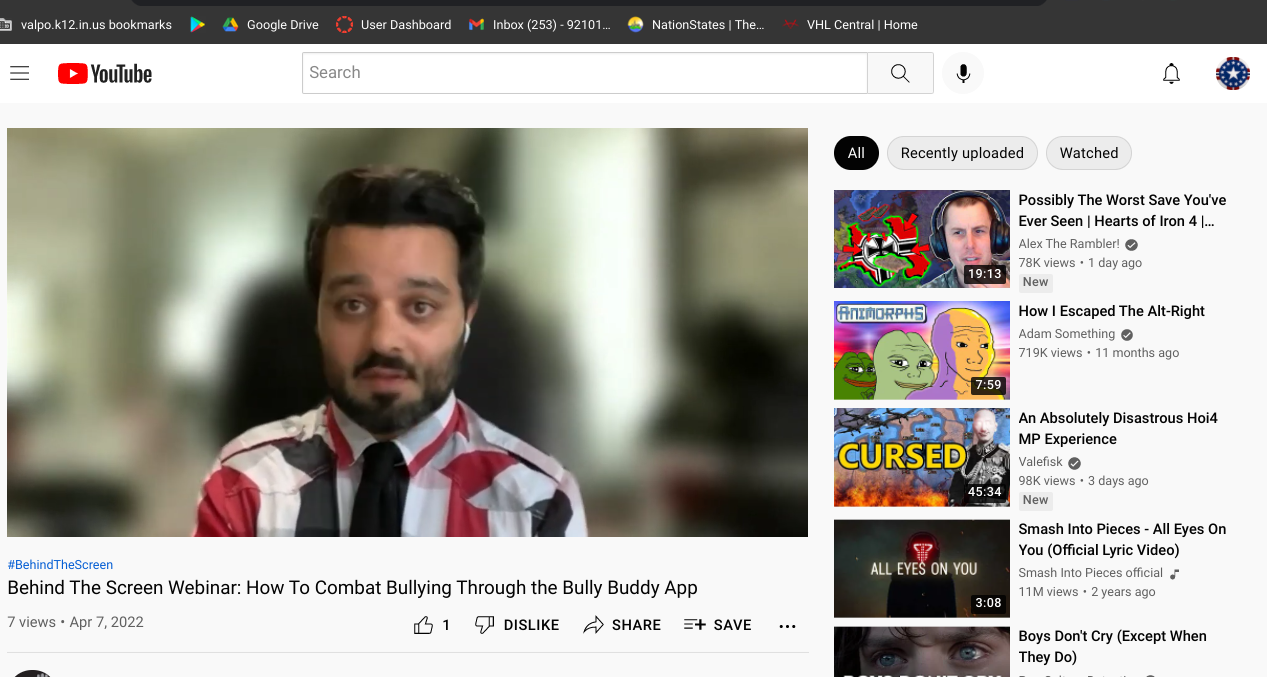
Task: Open How I Escaped The Alt-Right thumbnail
Action: pyautogui.click(x=922, y=350)
